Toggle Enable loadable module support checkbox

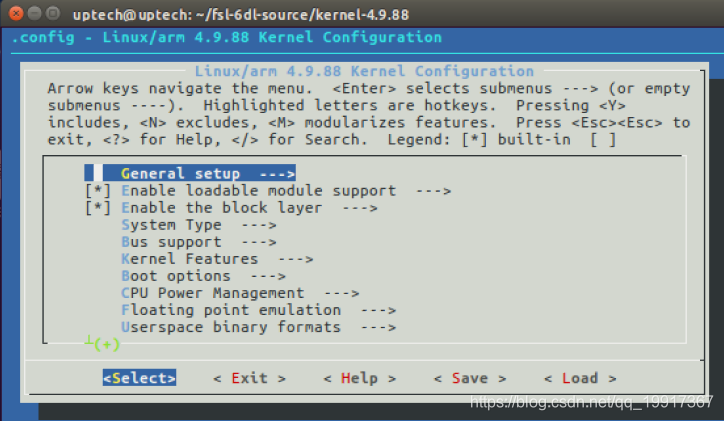[x=98, y=191]
